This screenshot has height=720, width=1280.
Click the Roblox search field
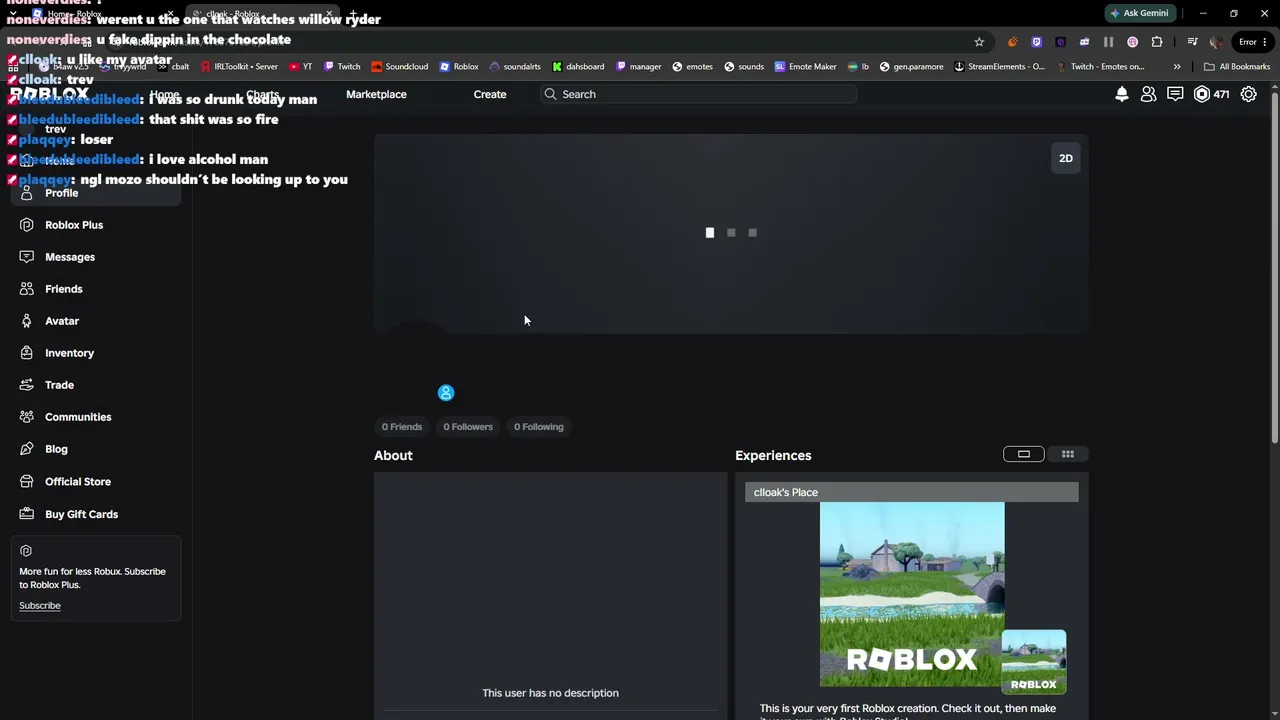(x=698, y=94)
